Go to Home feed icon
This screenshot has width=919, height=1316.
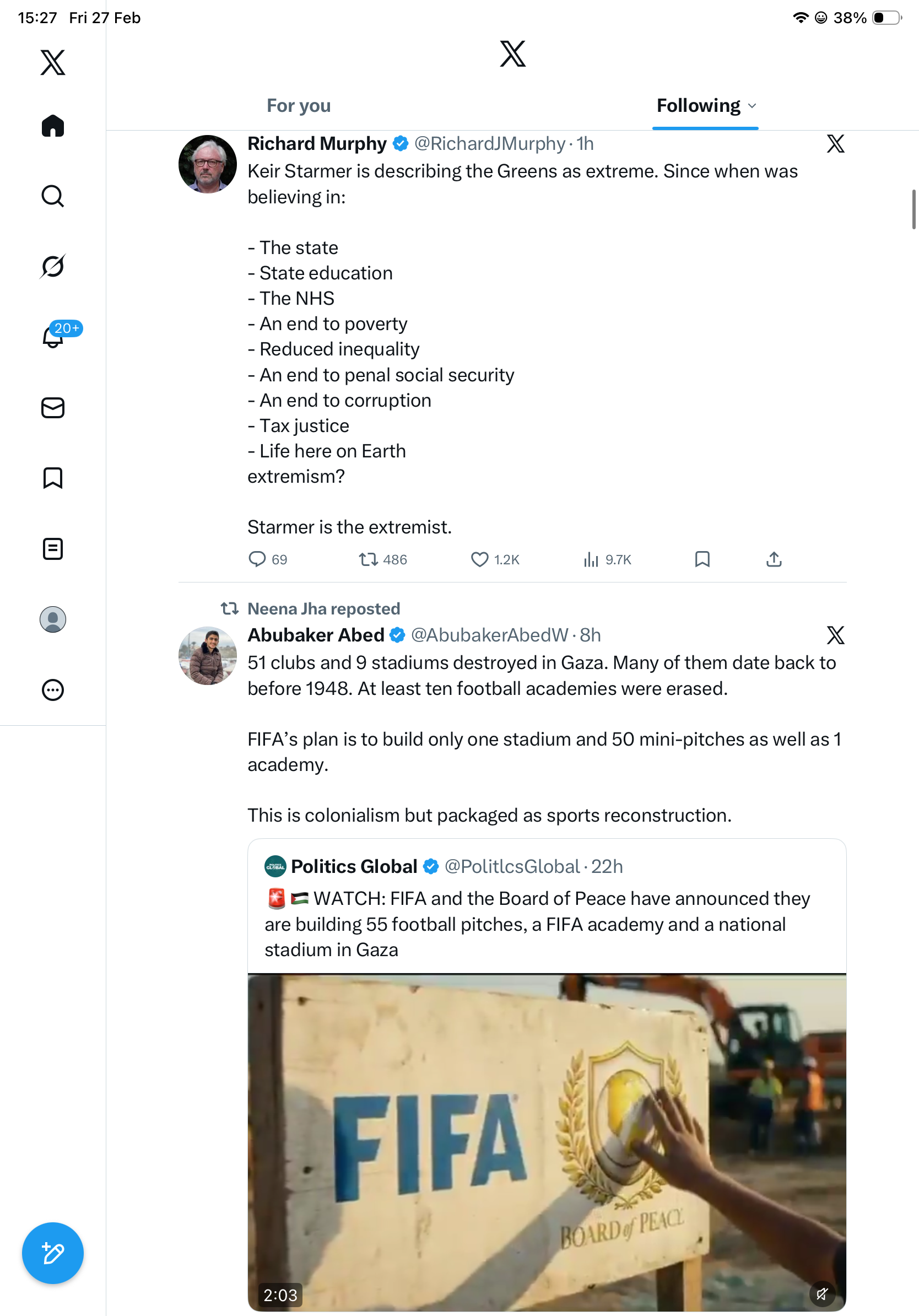pos(53,126)
